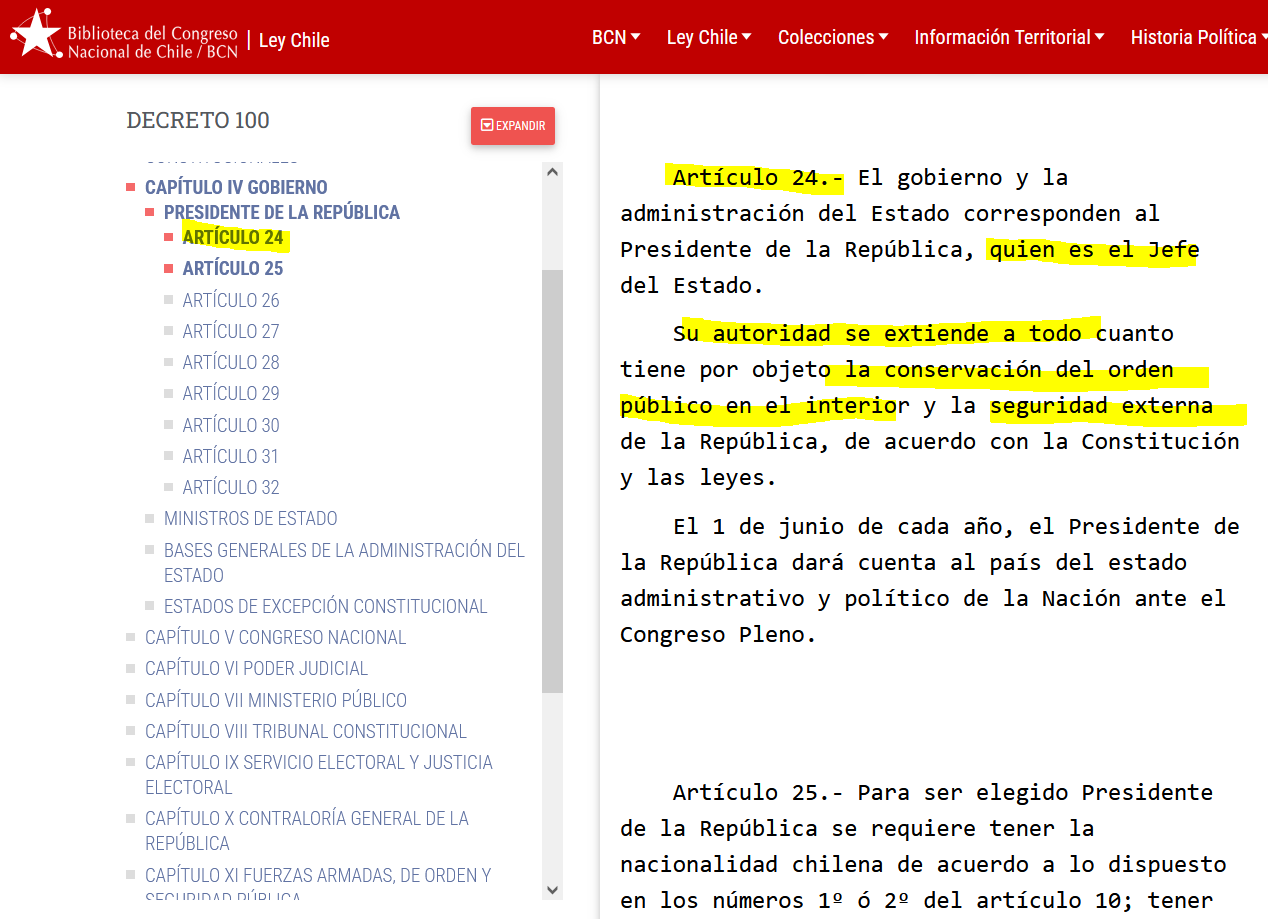The width and height of the screenshot is (1268, 919).
Task: Click the index scrollbar up arrow
Action: click(x=552, y=172)
